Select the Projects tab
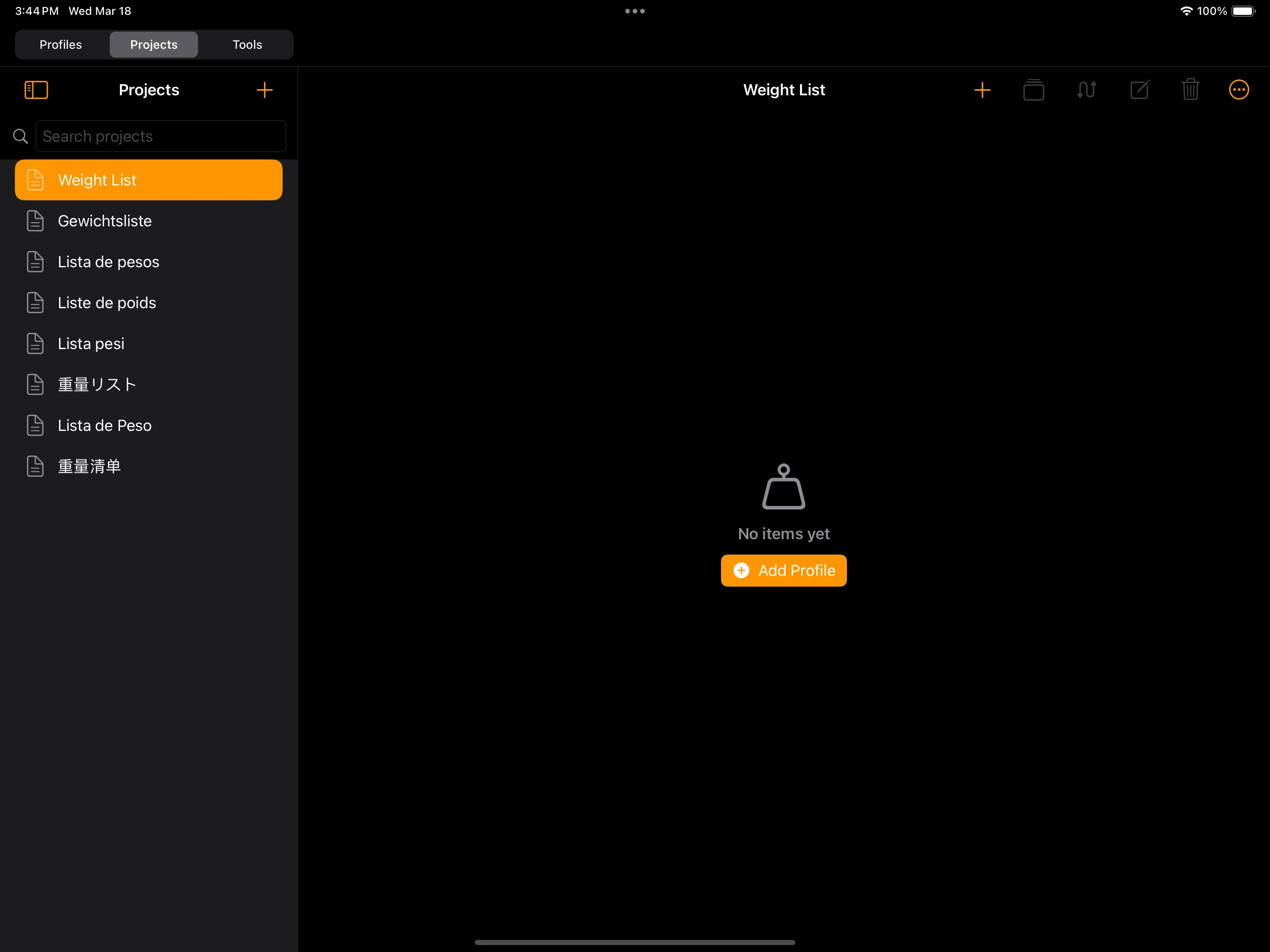Viewport: 1270px width, 952px height. (154, 45)
